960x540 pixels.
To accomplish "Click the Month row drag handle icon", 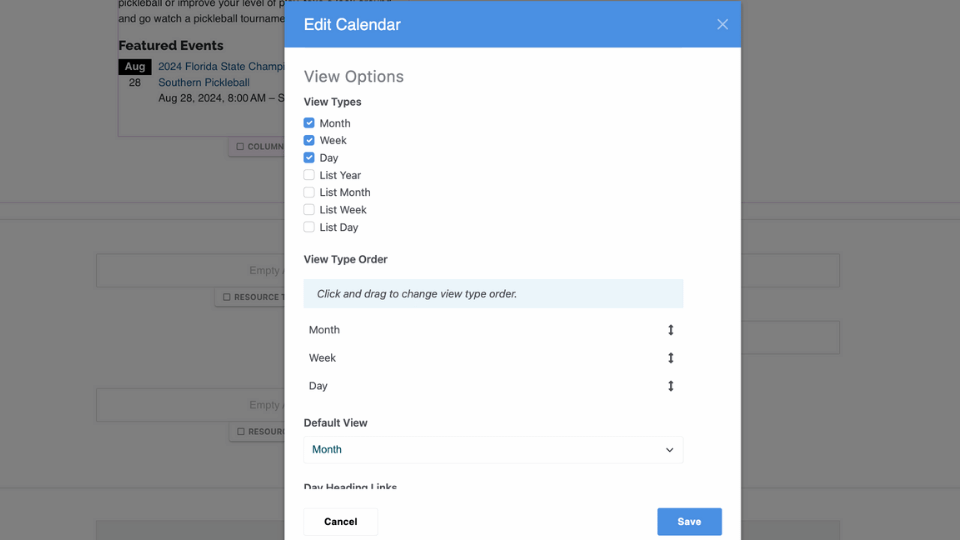I will pyautogui.click(x=671, y=330).
